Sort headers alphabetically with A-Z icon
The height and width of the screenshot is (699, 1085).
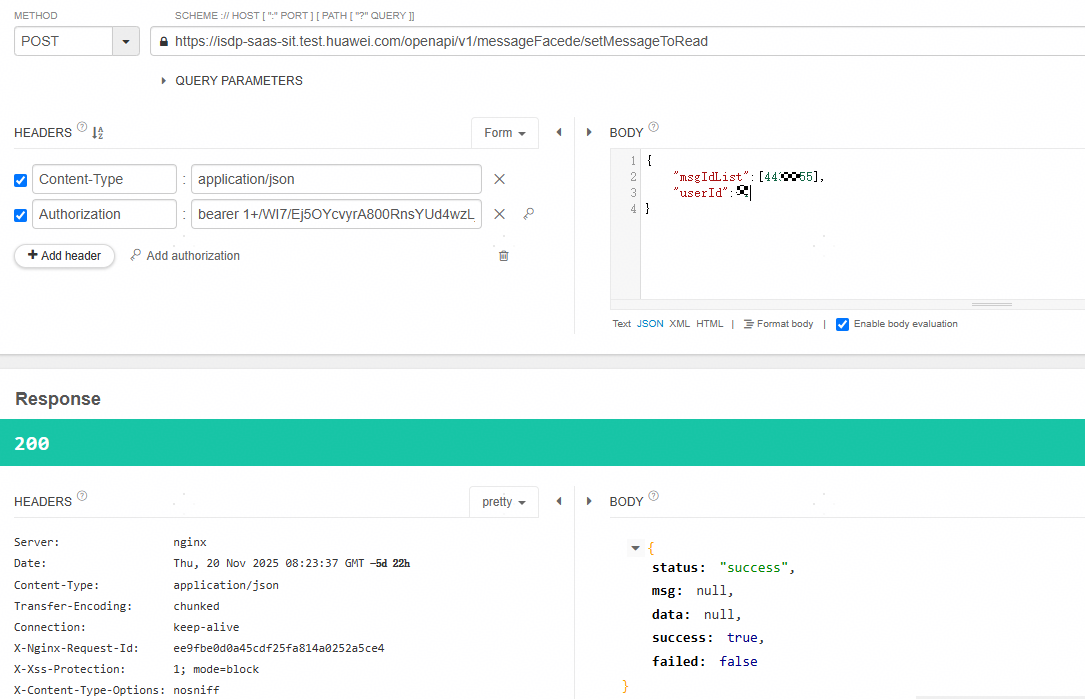(98, 132)
